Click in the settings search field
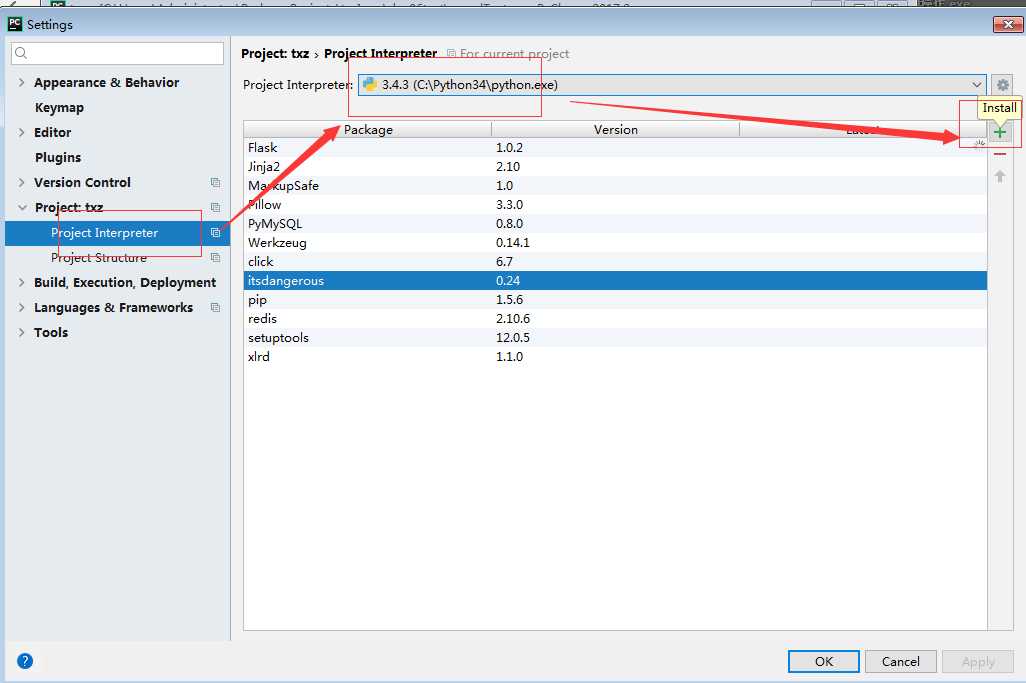Viewport: 1026px width, 683px height. click(118, 53)
